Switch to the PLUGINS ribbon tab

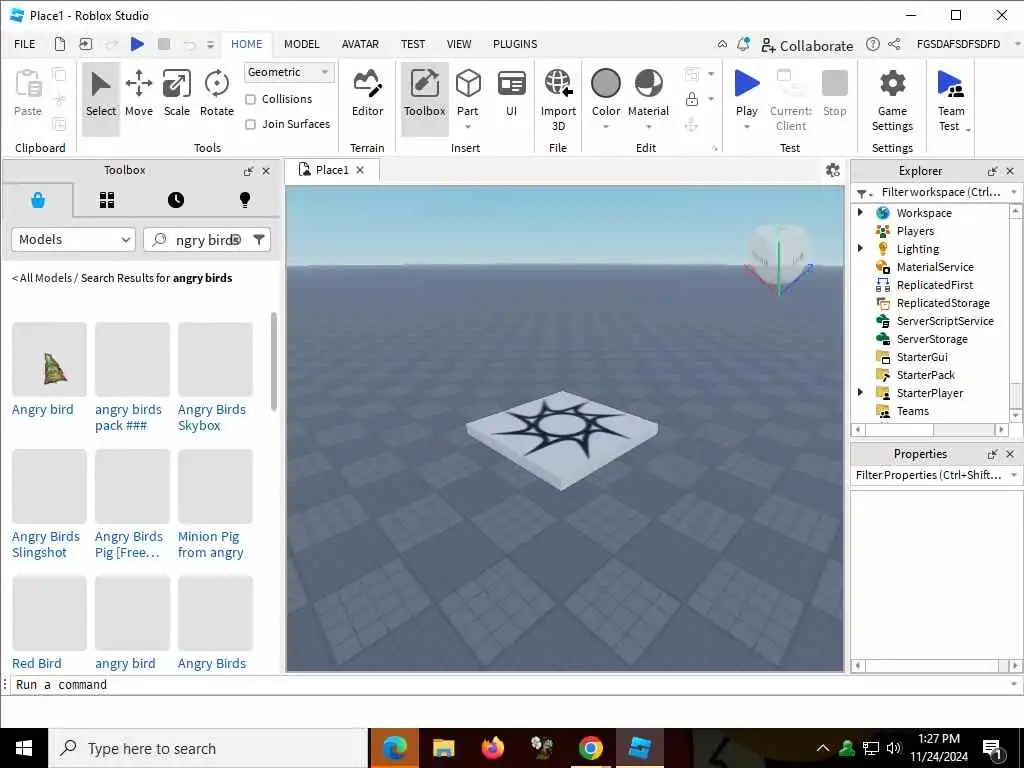[515, 44]
